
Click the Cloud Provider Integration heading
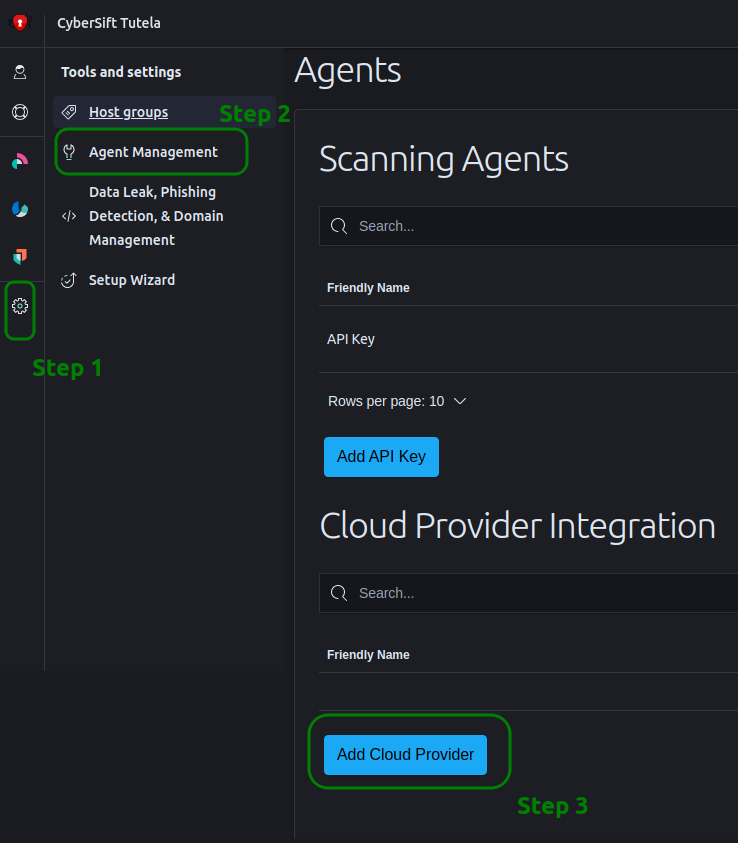point(518,525)
